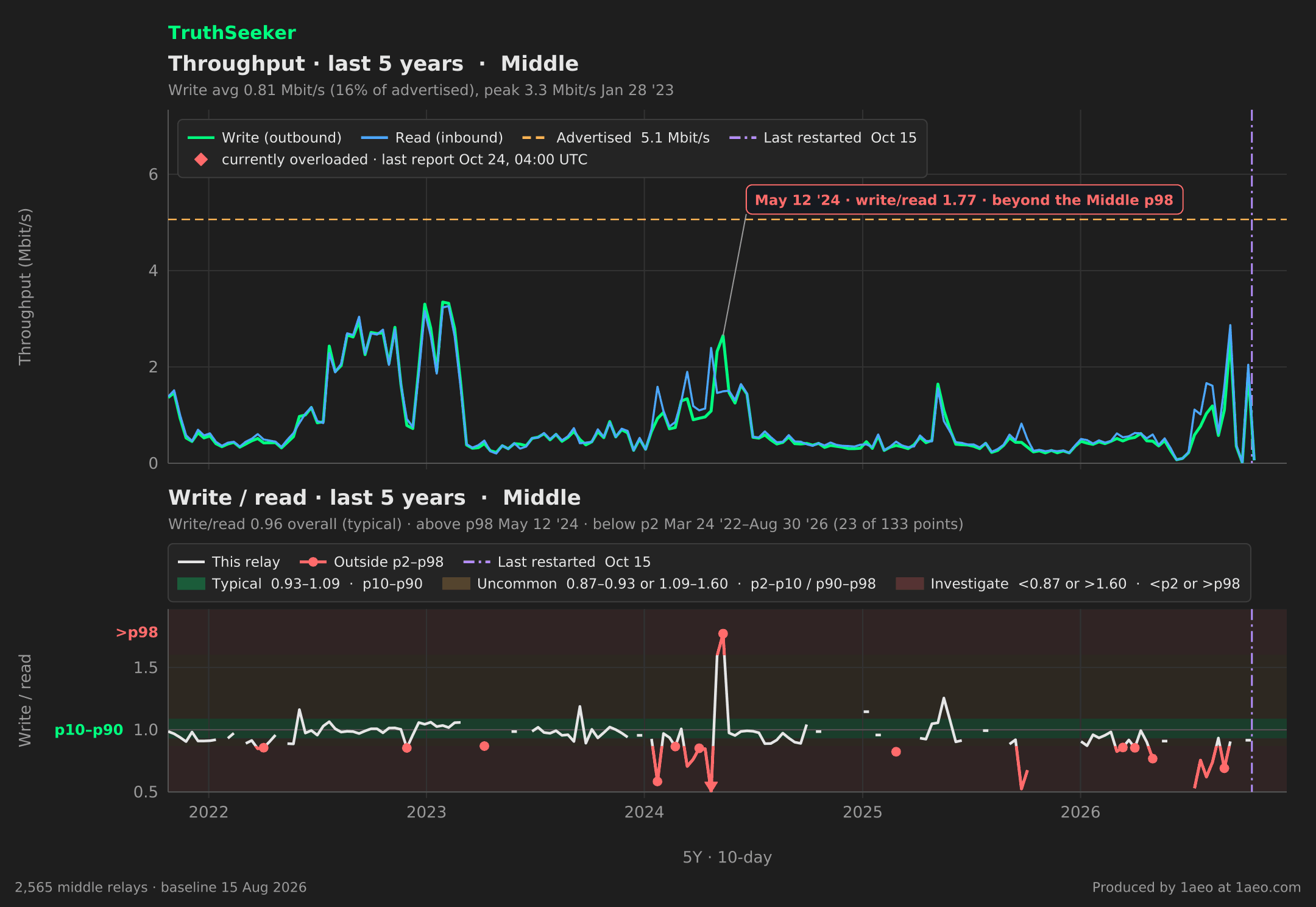Click the 'currently overloaded · last report' legend text
Screen dimensions: 1316x907
[405, 160]
